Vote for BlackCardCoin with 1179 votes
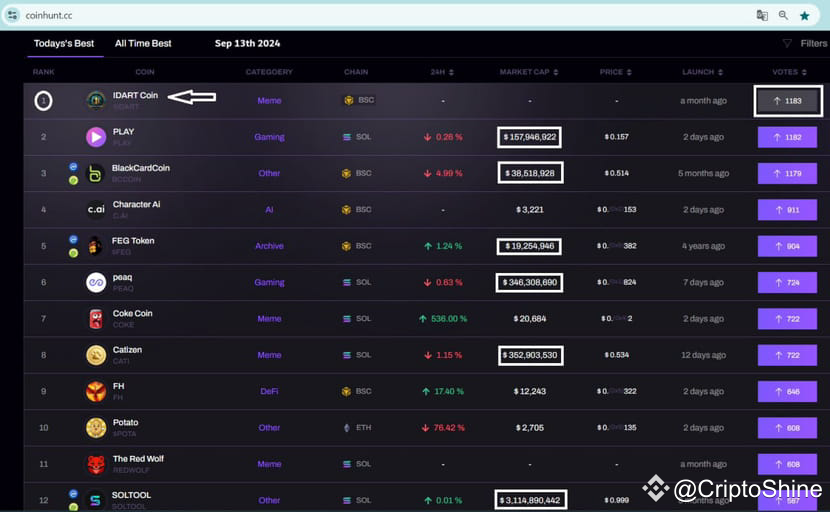 [x=787, y=173]
